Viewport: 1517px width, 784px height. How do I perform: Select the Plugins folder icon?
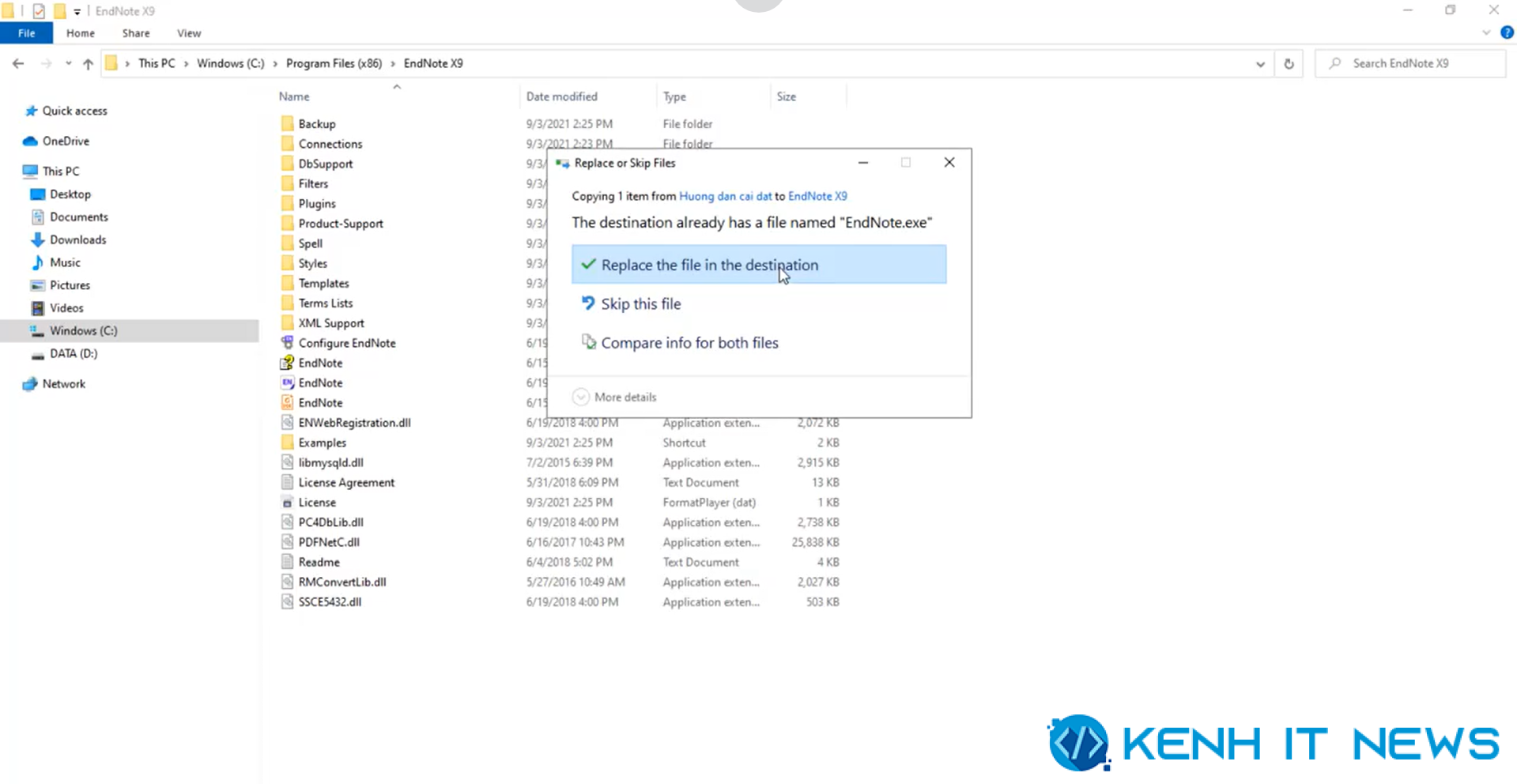(288, 204)
